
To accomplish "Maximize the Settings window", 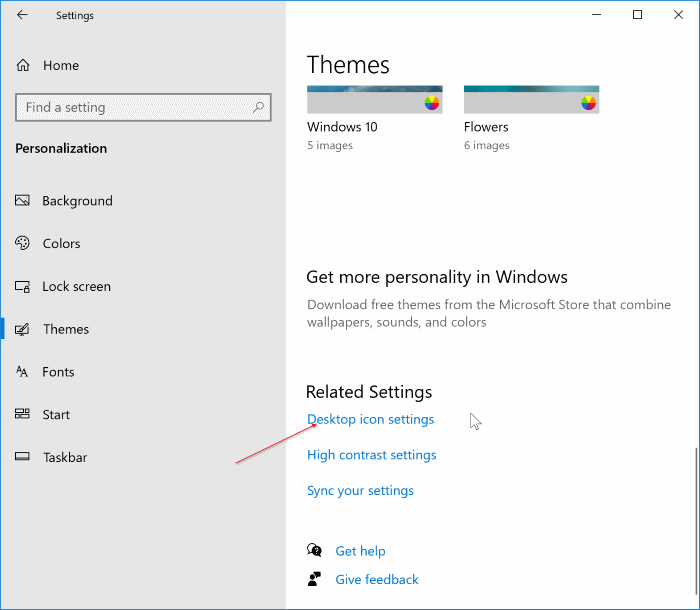I will pos(638,15).
